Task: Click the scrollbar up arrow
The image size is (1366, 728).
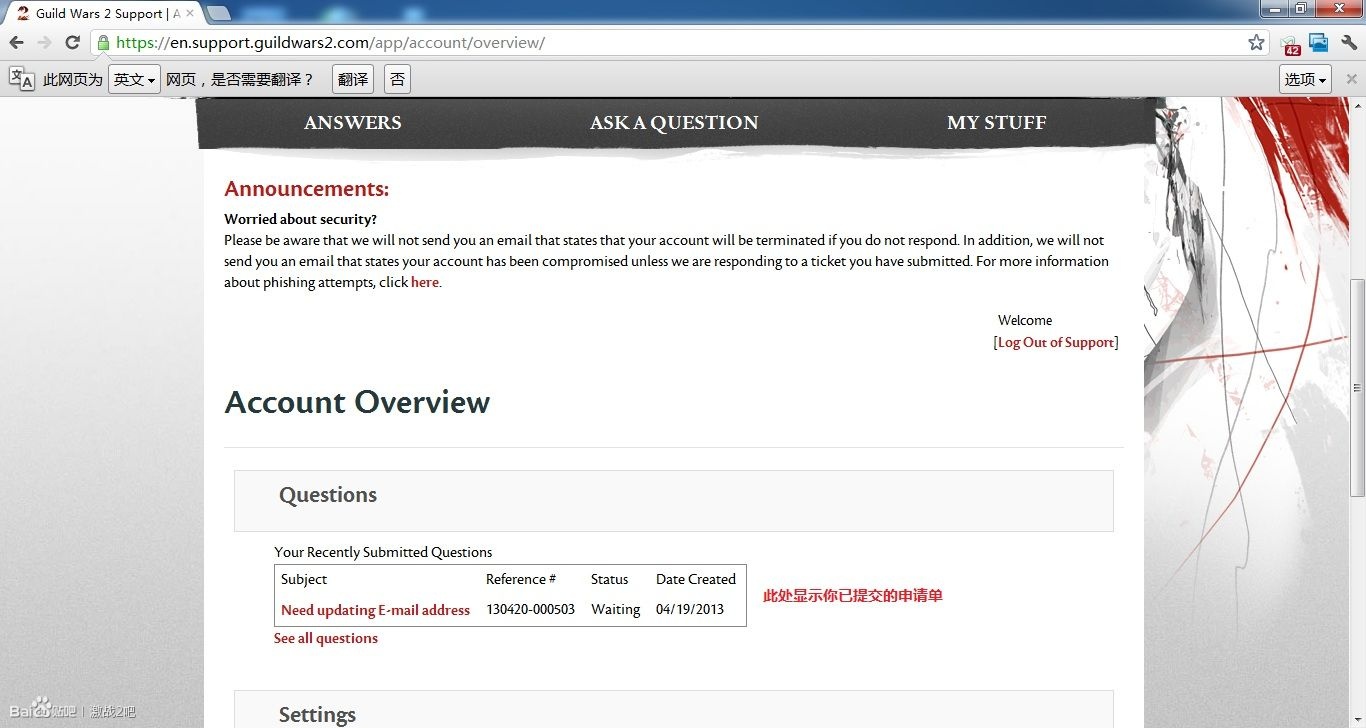Action: point(1357,104)
